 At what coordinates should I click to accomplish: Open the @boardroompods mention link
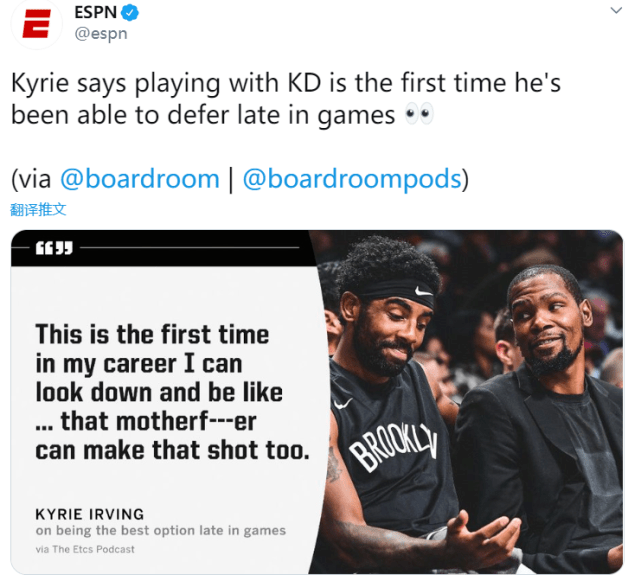(x=352, y=179)
